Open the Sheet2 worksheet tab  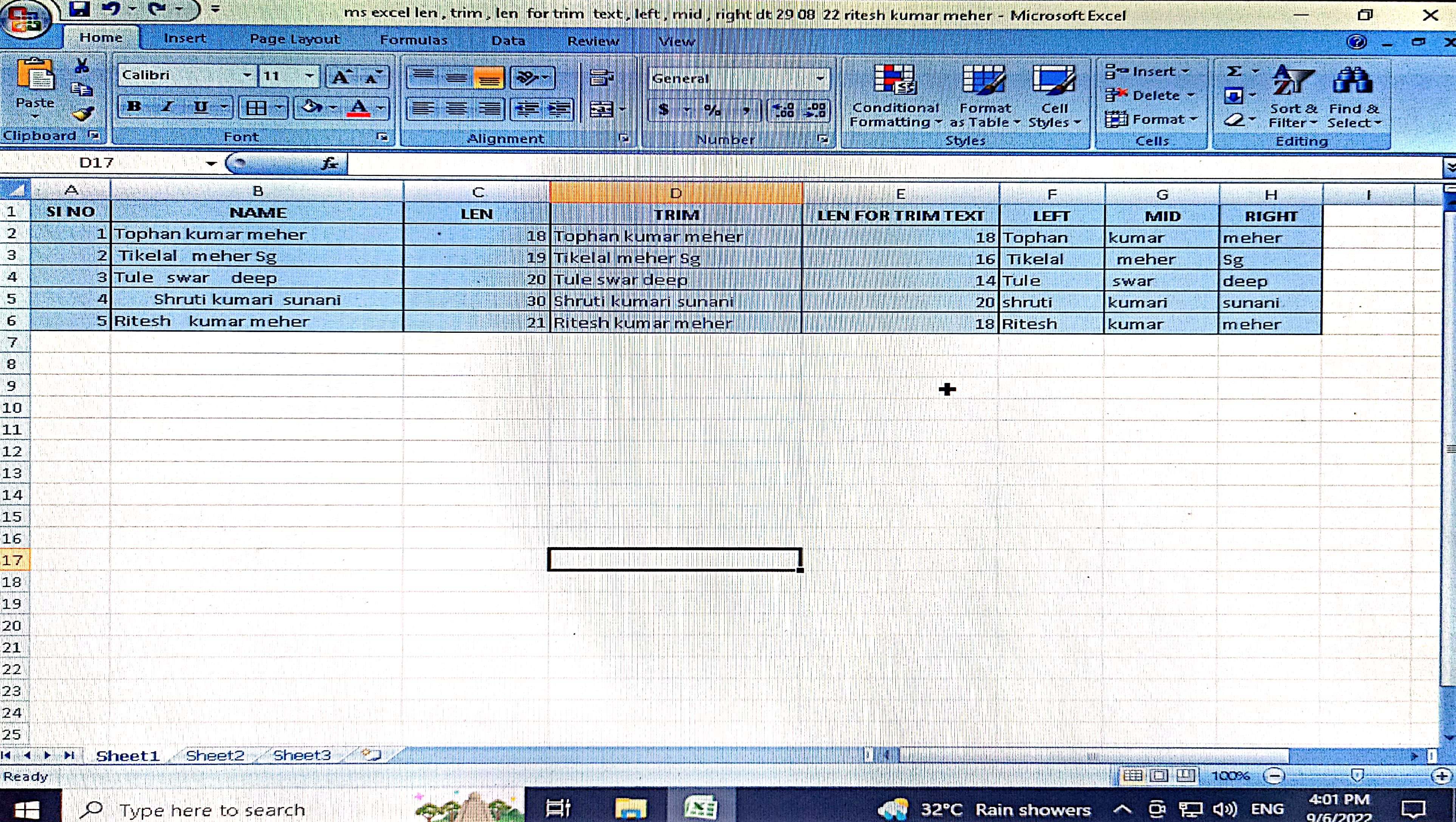[x=215, y=756]
